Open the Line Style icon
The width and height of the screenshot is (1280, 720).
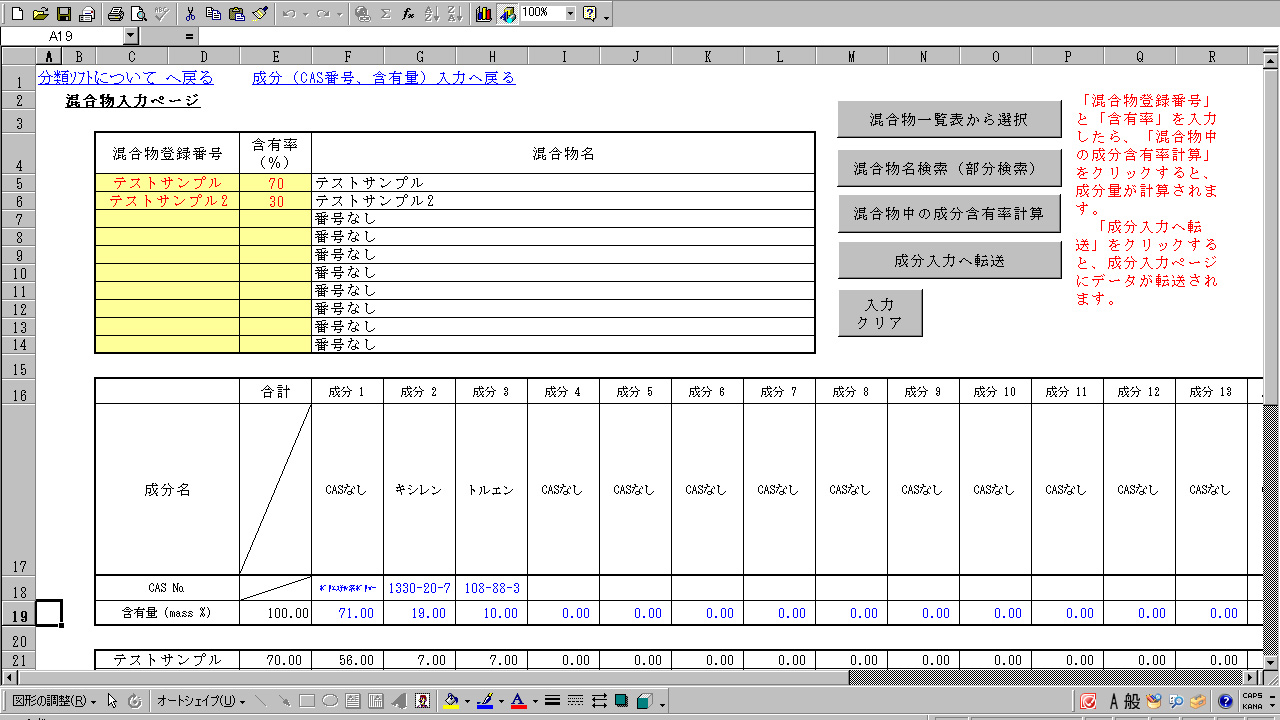pos(553,701)
